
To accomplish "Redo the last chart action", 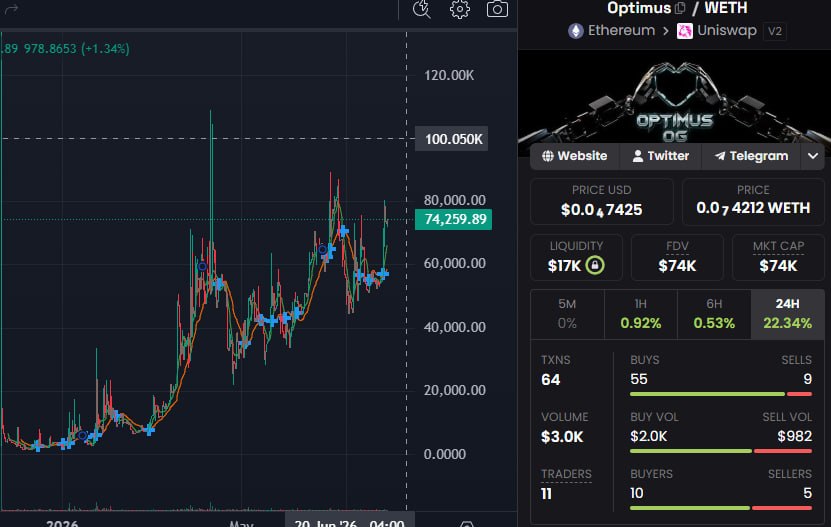I will pos(12,9).
